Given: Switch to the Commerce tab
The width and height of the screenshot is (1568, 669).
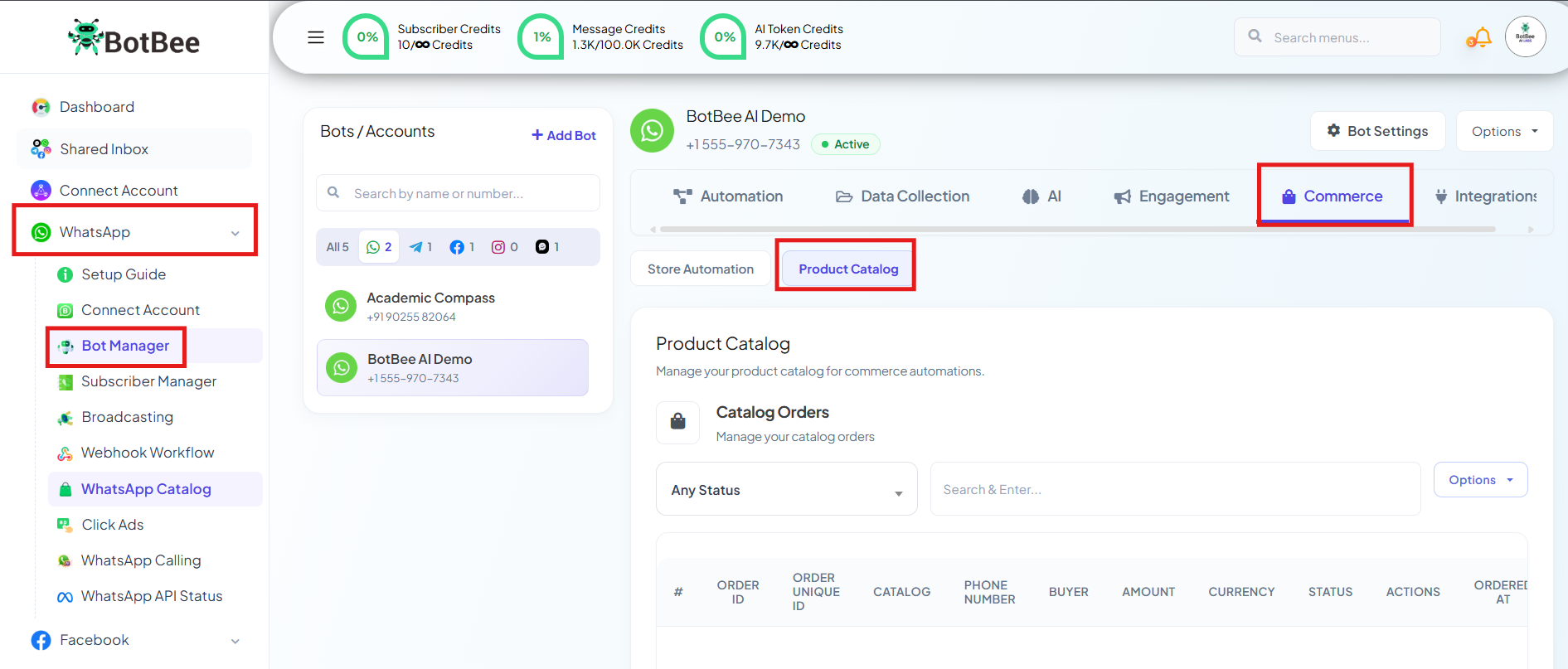Looking at the screenshot, I should tap(1333, 196).
